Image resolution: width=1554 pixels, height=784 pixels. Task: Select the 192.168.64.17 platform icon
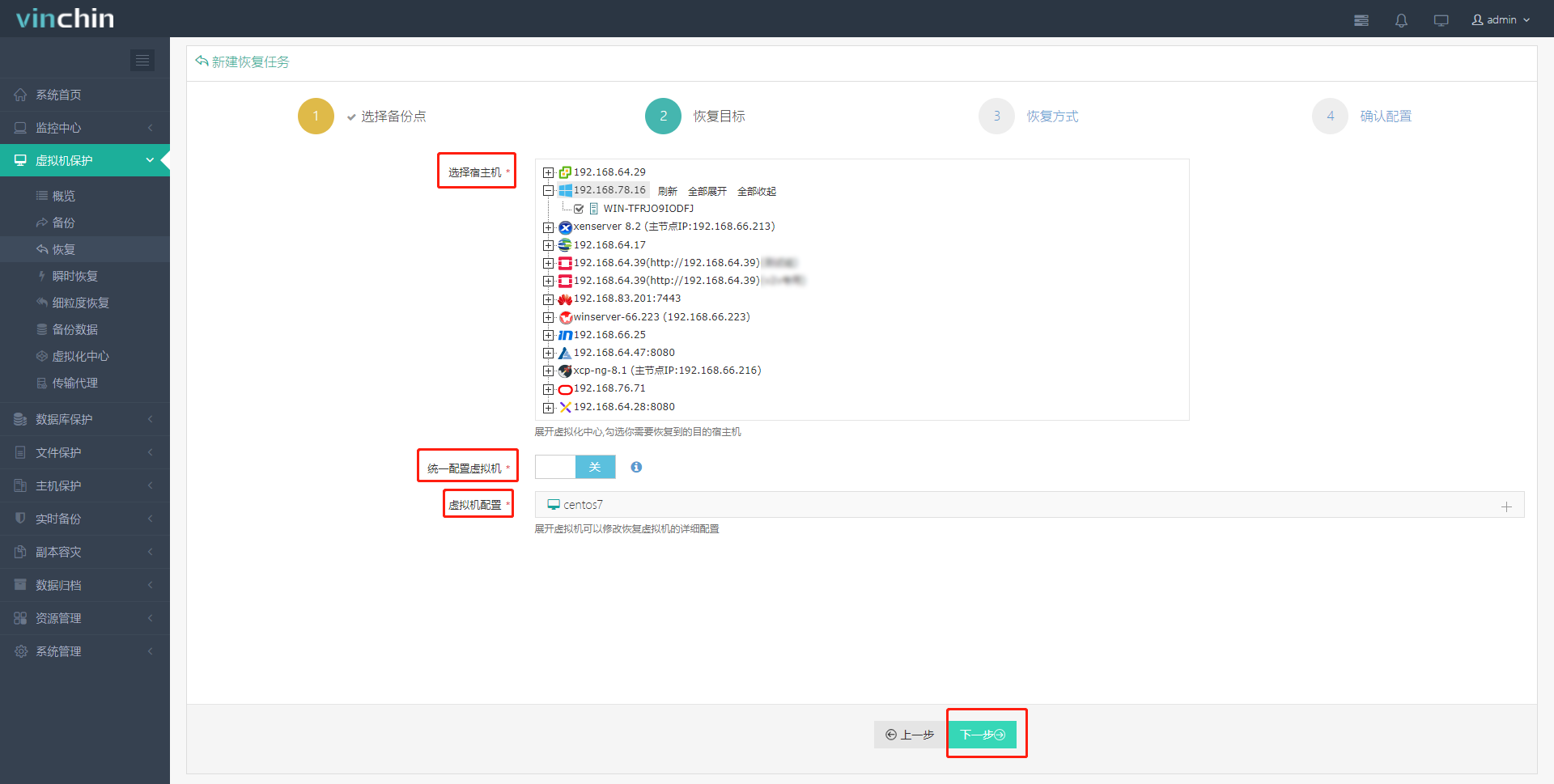point(565,245)
